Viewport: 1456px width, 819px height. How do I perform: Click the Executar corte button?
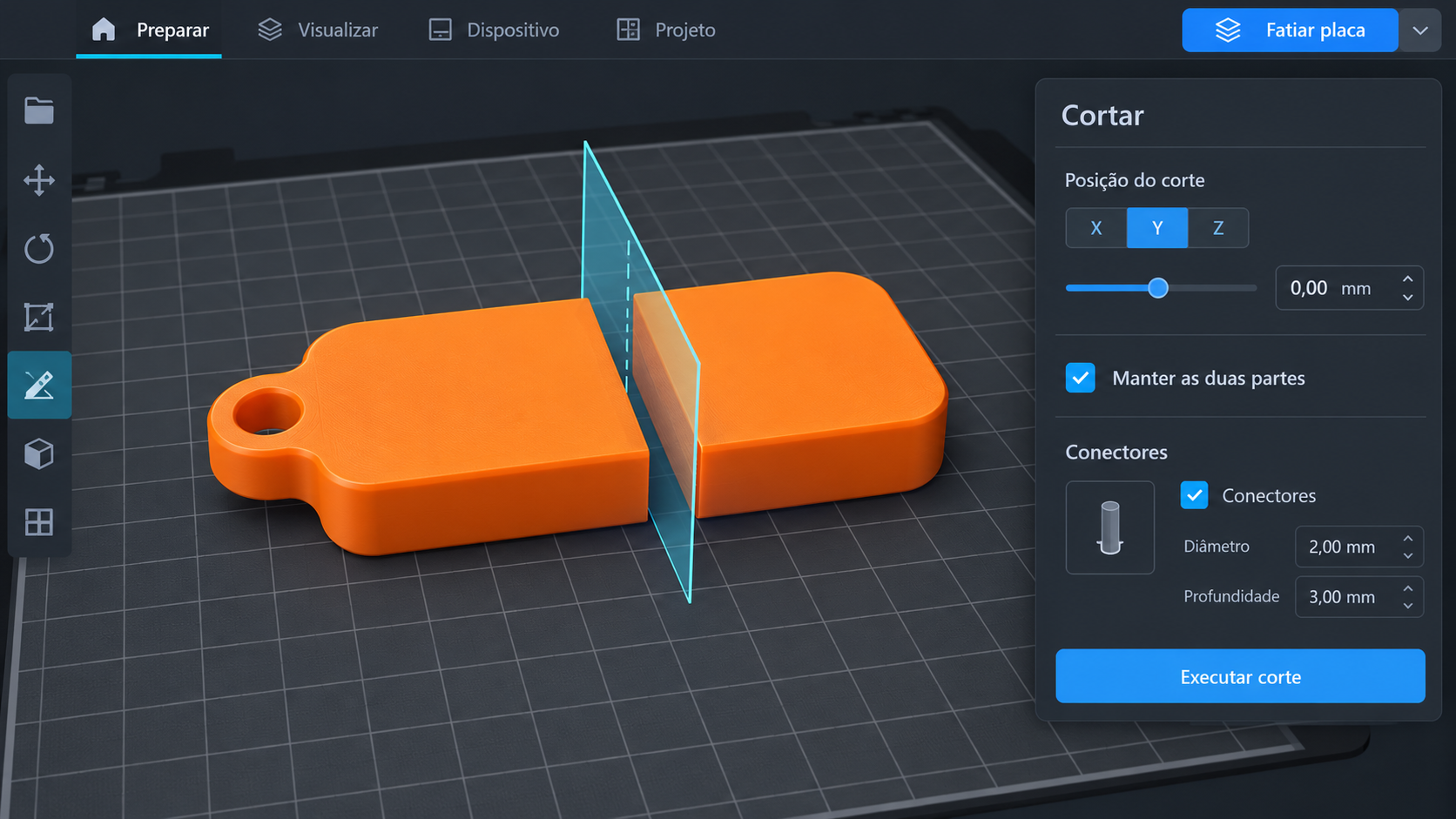1240,676
